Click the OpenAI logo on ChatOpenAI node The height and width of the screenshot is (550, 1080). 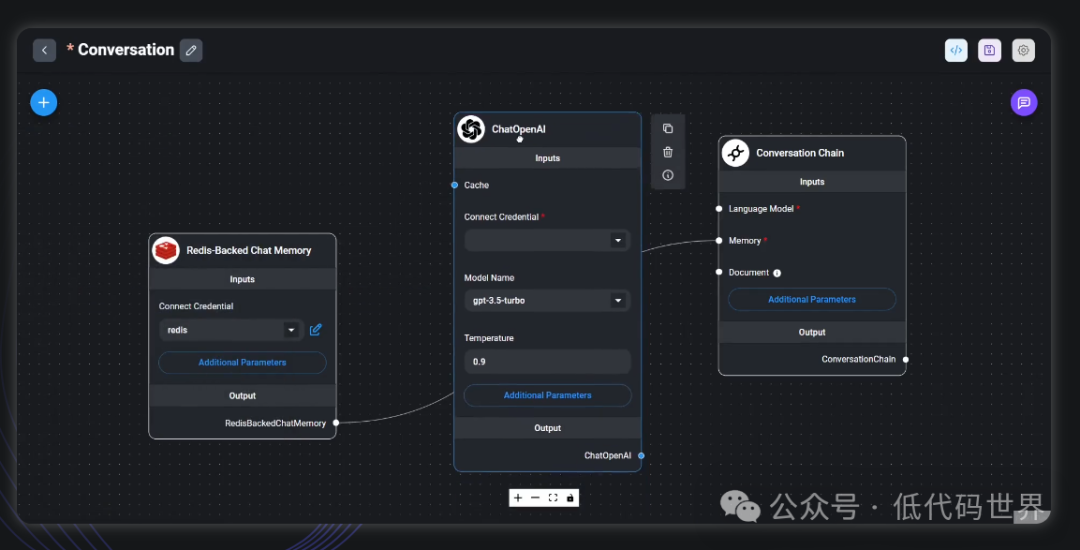tap(471, 129)
